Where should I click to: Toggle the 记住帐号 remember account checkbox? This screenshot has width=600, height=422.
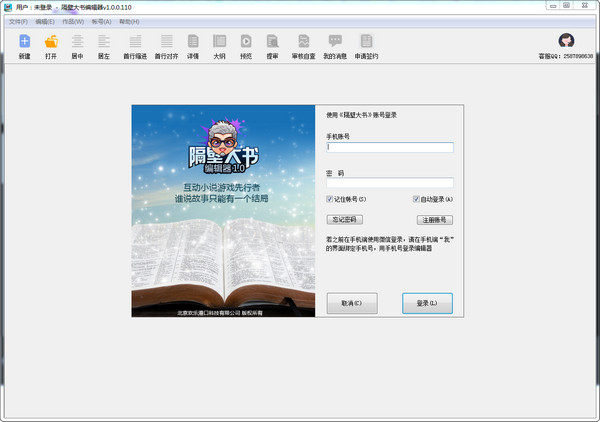(329, 199)
